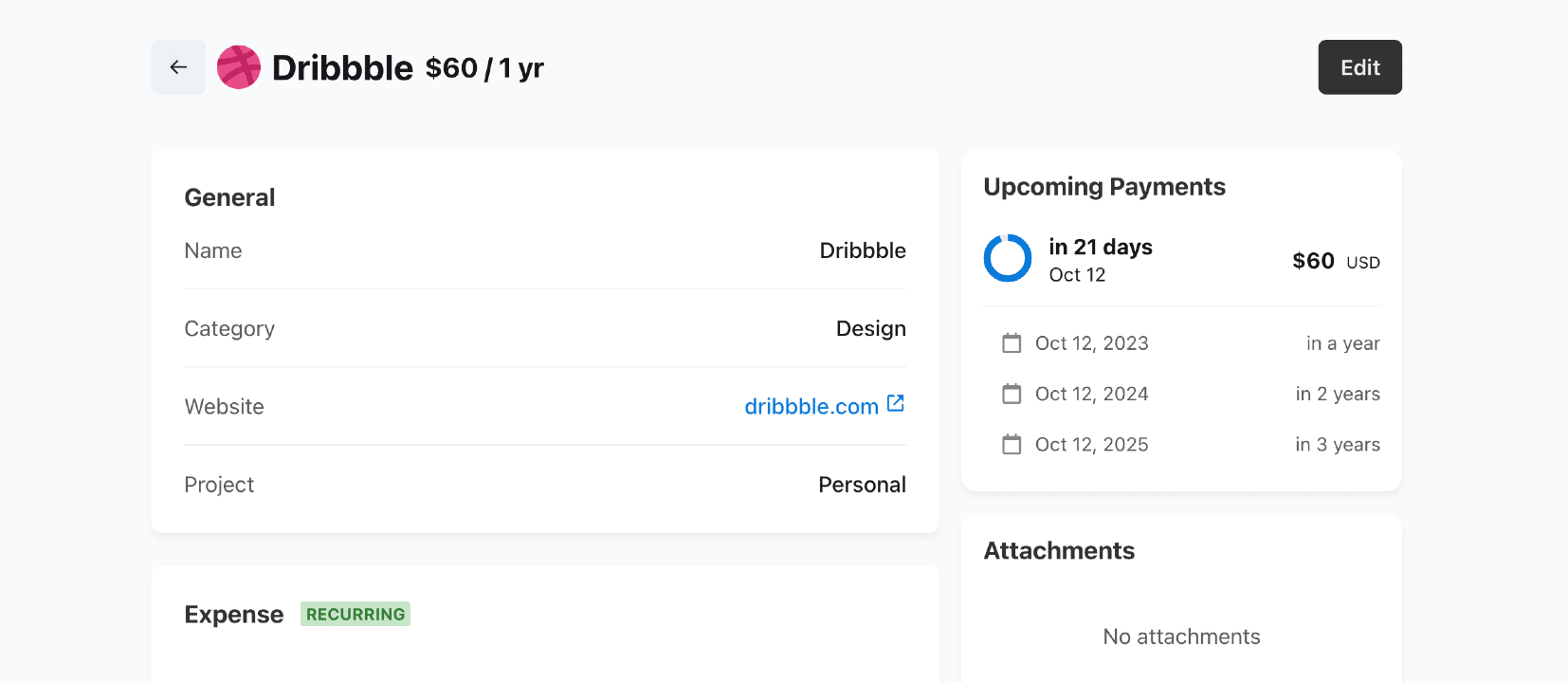This screenshot has width=1568, height=683.
Task: Click the Name field label
Action: pyautogui.click(x=213, y=250)
